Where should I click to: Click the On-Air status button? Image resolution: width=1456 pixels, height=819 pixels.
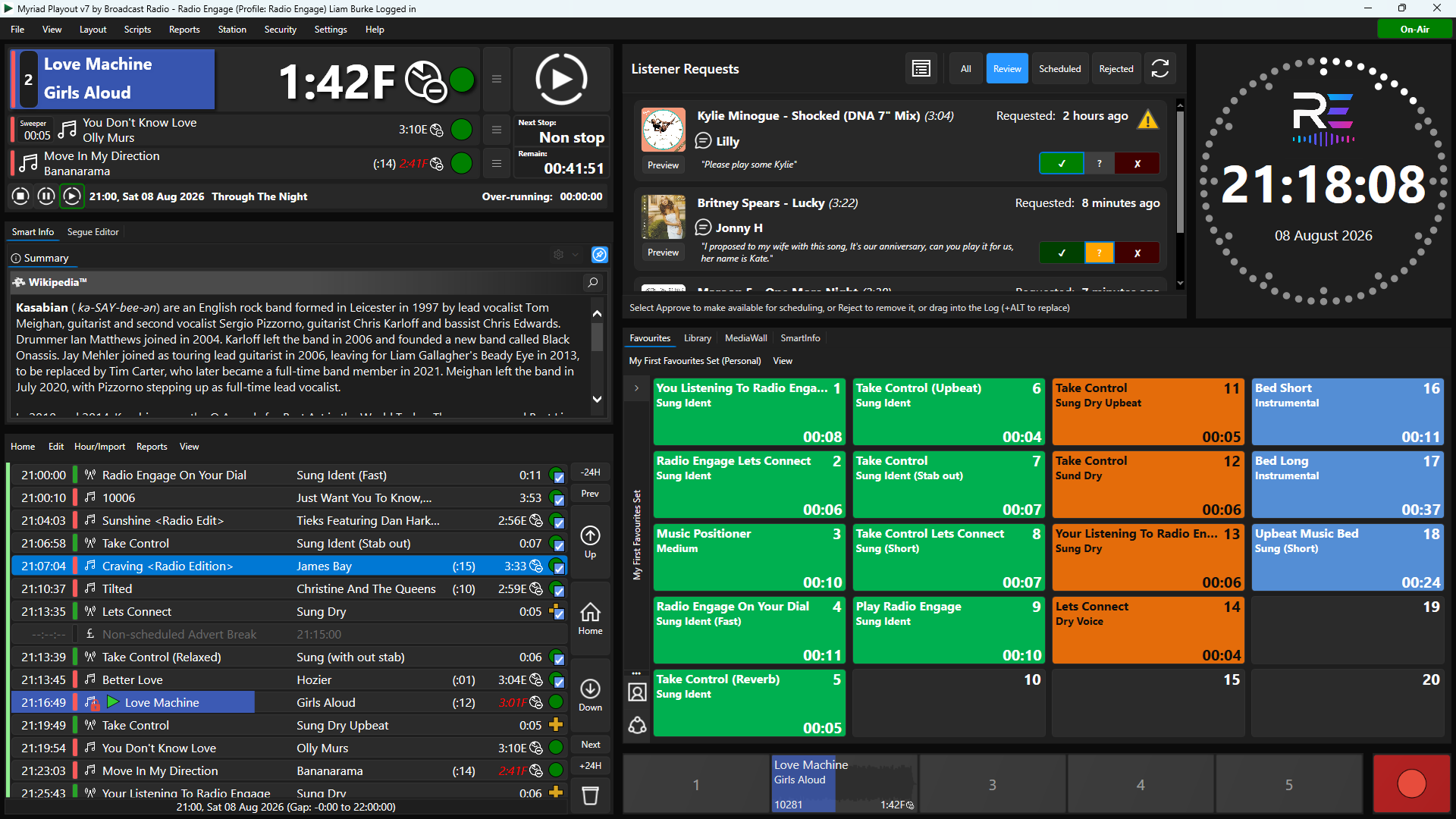tap(1414, 30)
